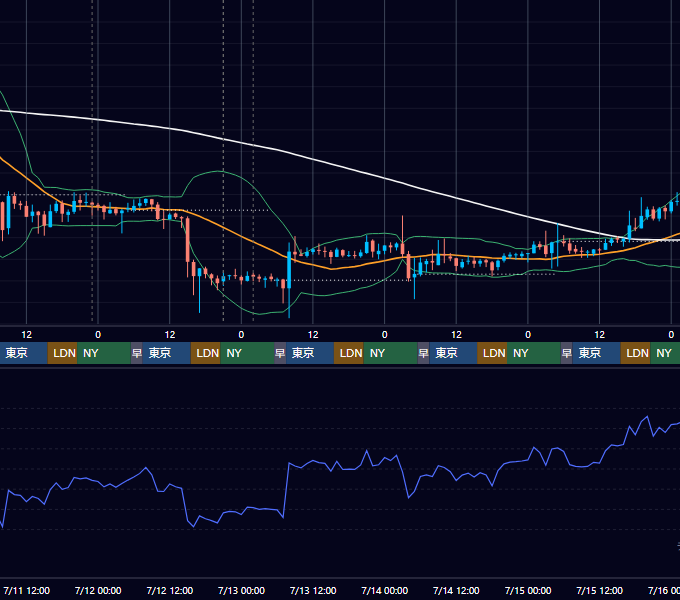Click the 7/14 00:00 date label
The image size is (680, 600).
coord(385,590)
